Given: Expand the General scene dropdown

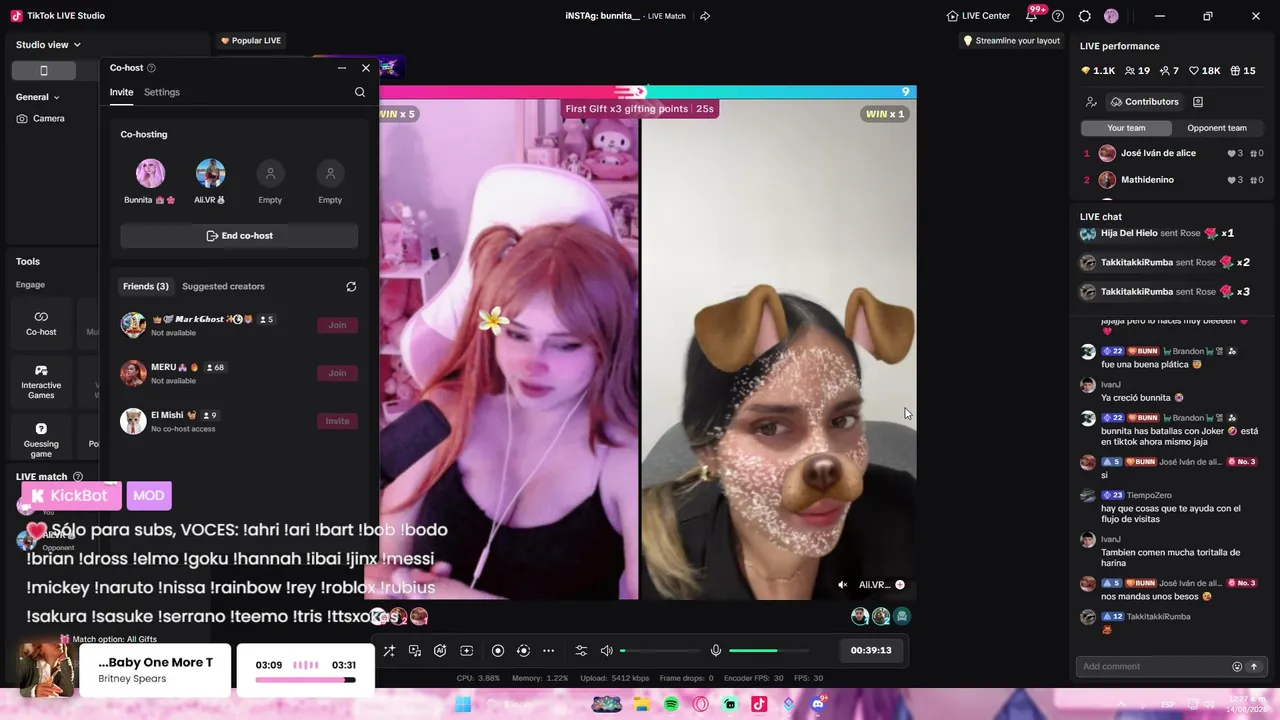Looking at the screenshot, I should click(38, 97).
